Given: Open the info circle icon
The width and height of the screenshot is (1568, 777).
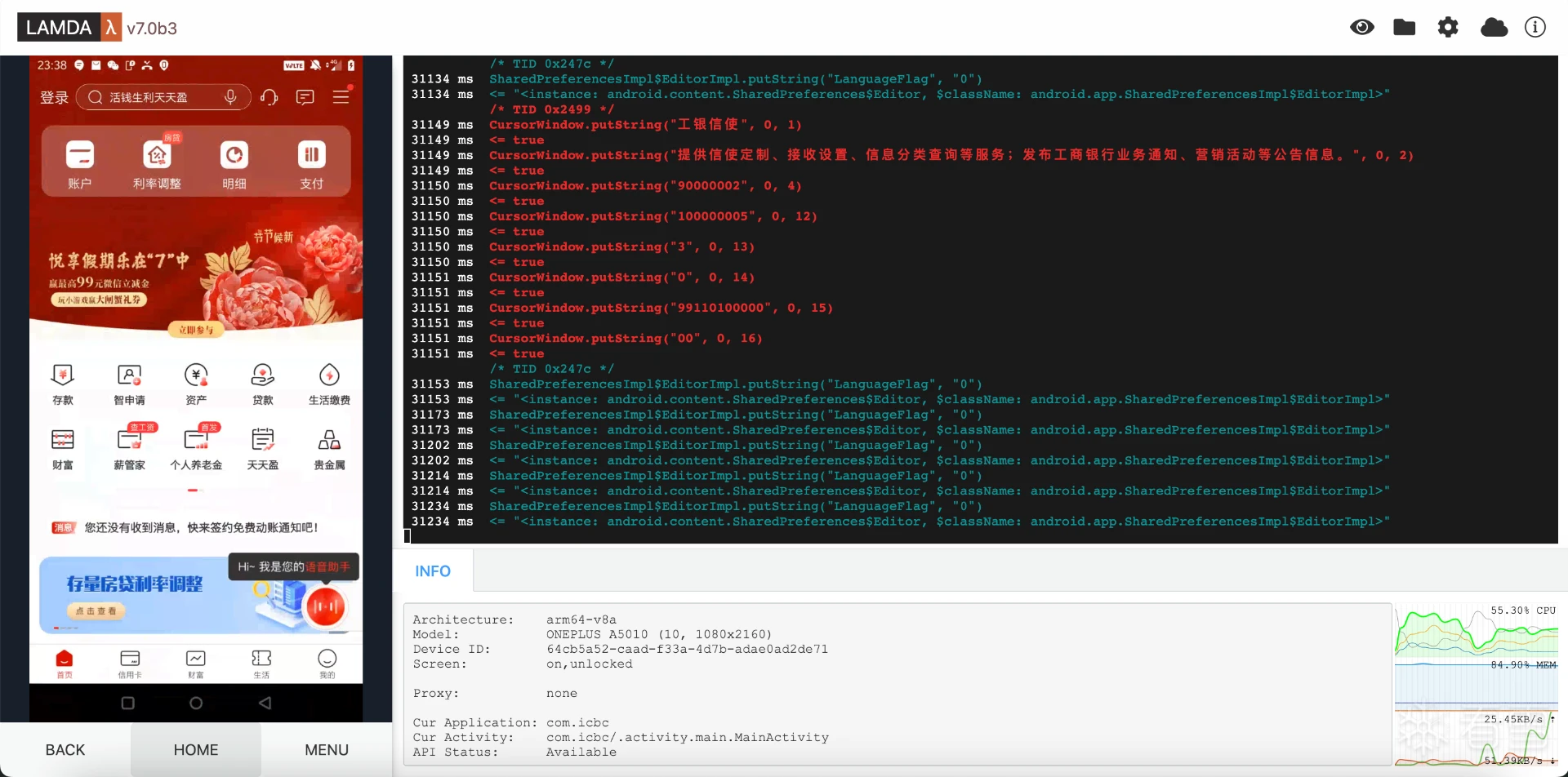Looking at the screenshot, I should point(1535,28).
